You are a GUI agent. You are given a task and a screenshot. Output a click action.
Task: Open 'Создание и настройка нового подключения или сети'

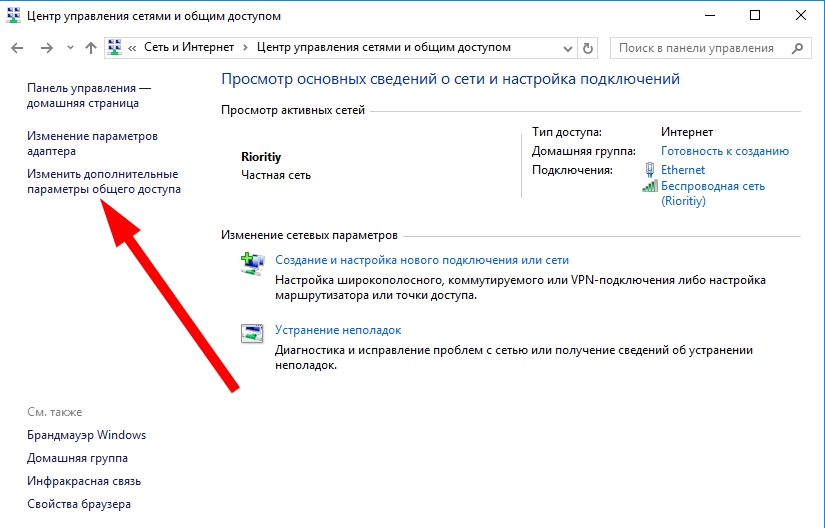pyautogui.click(x=421, y=260)
